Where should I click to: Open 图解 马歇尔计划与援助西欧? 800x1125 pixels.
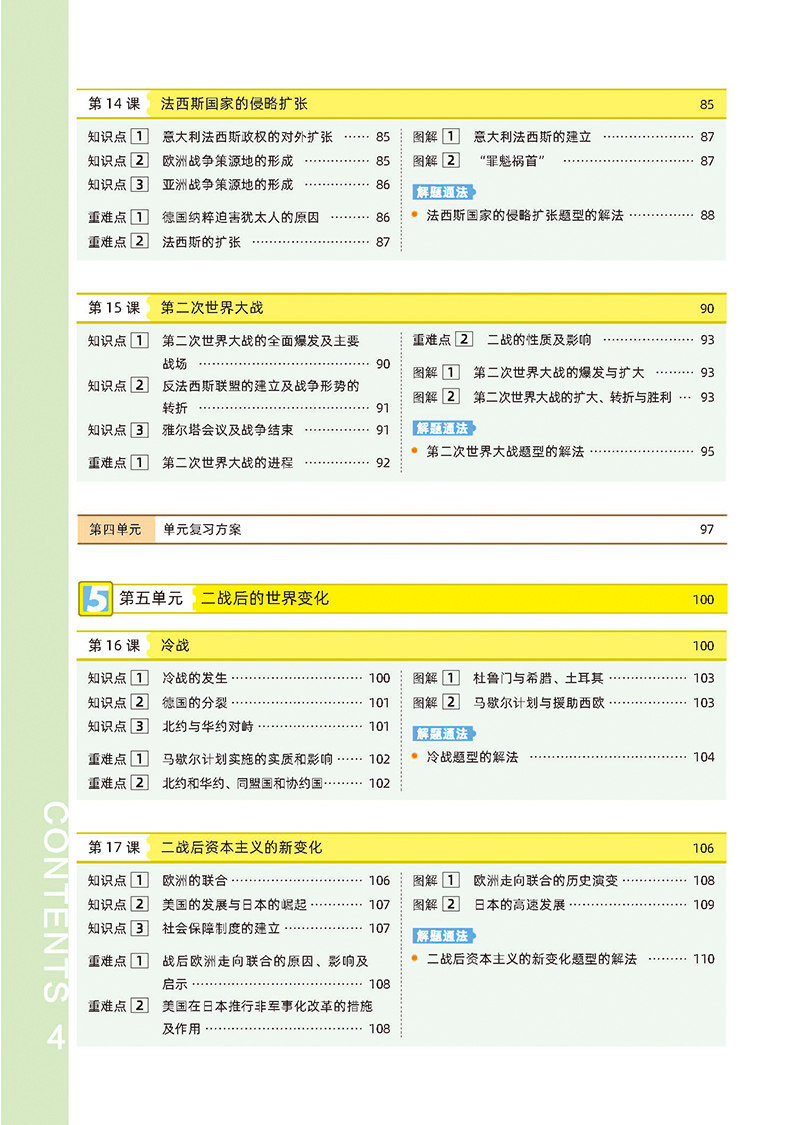(539, 702)
